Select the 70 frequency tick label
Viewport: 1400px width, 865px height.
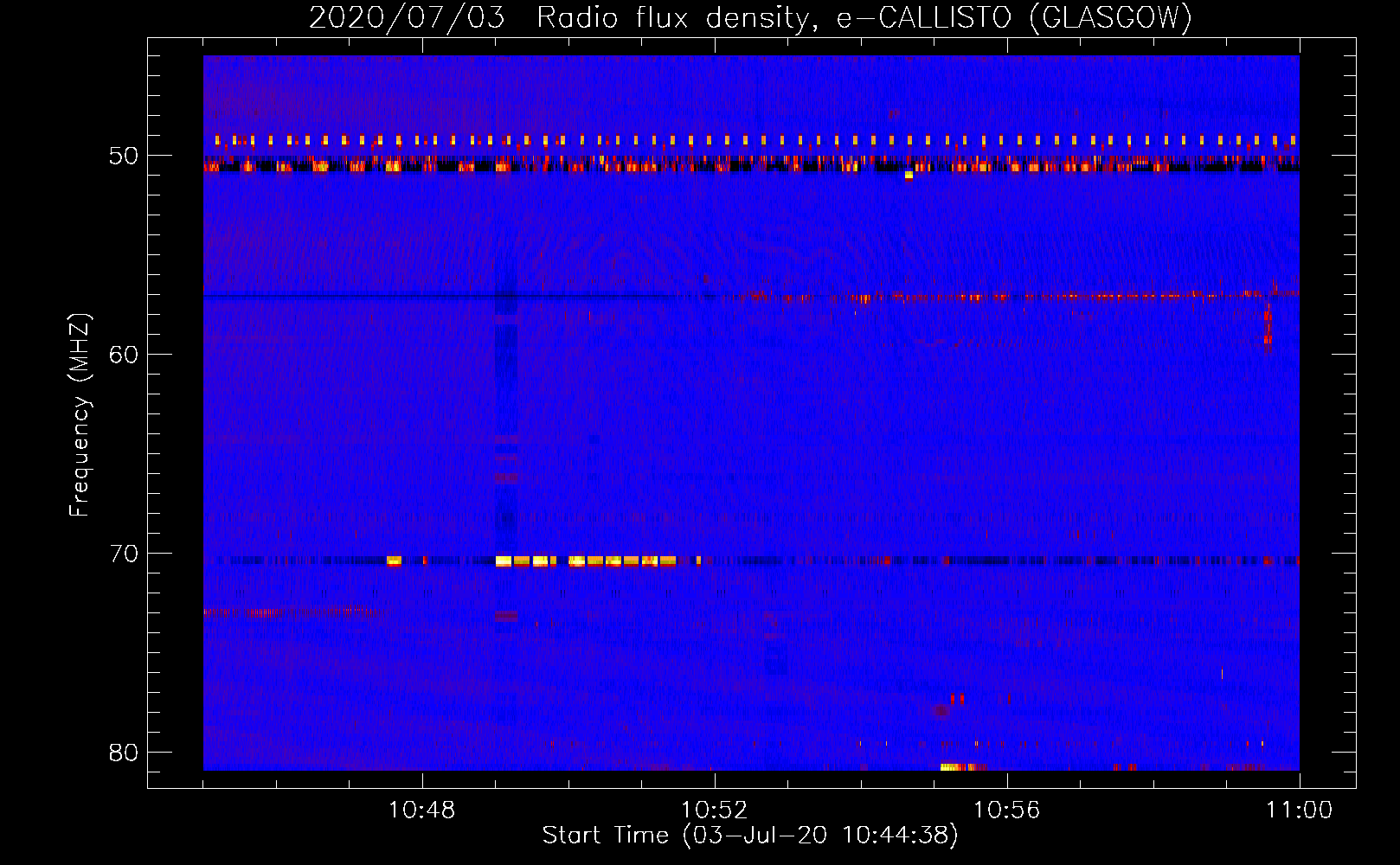(x=124, y=554)
